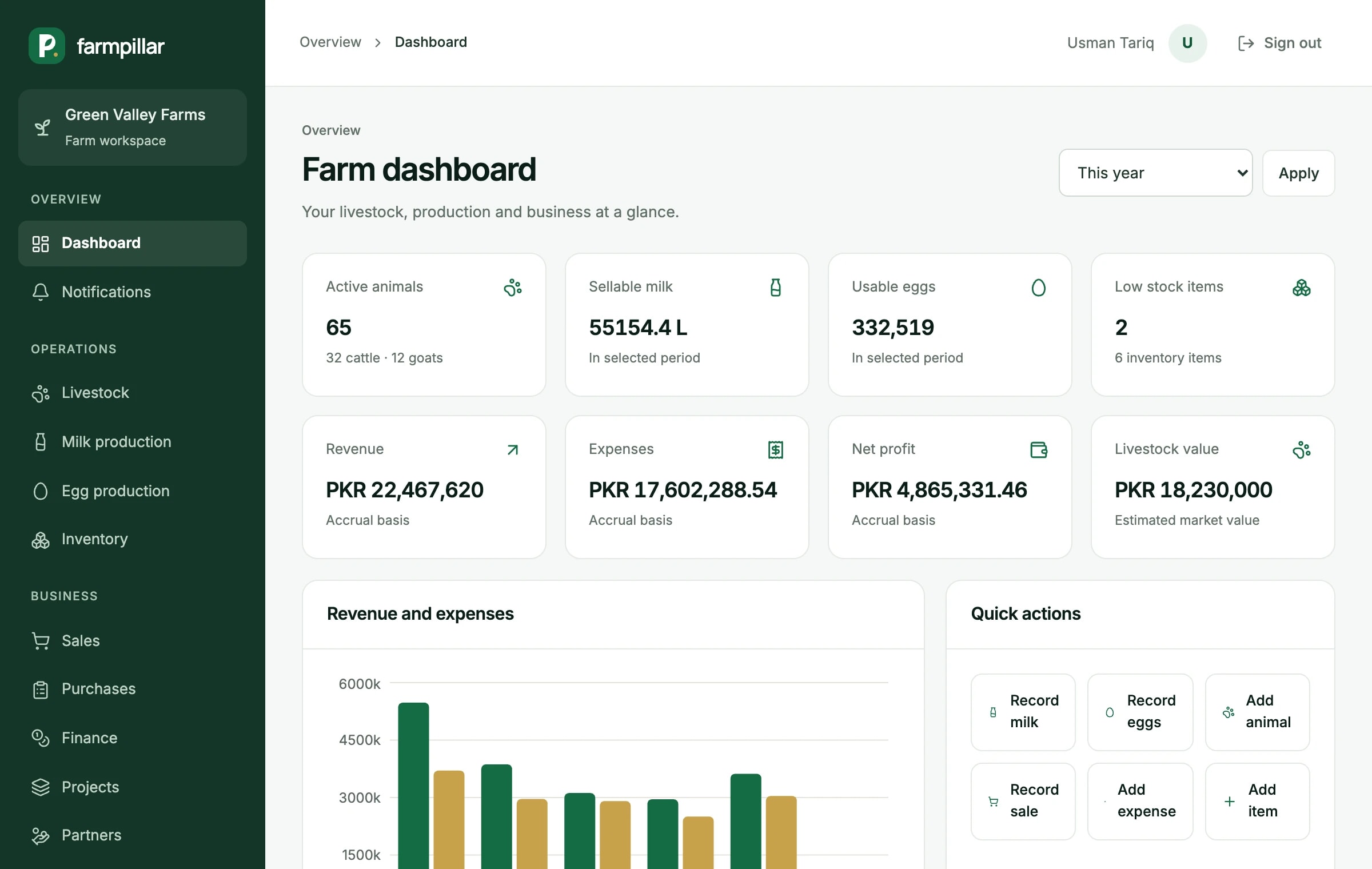
Task: Click the receipt icon on Expenses card
Action: point(776,450)
